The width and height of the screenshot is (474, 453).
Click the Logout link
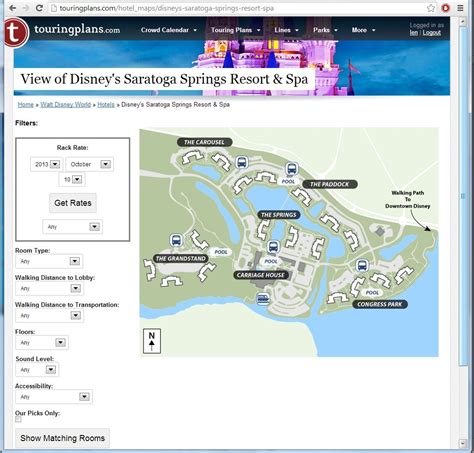pyautogui.click(x=432, y=33)
